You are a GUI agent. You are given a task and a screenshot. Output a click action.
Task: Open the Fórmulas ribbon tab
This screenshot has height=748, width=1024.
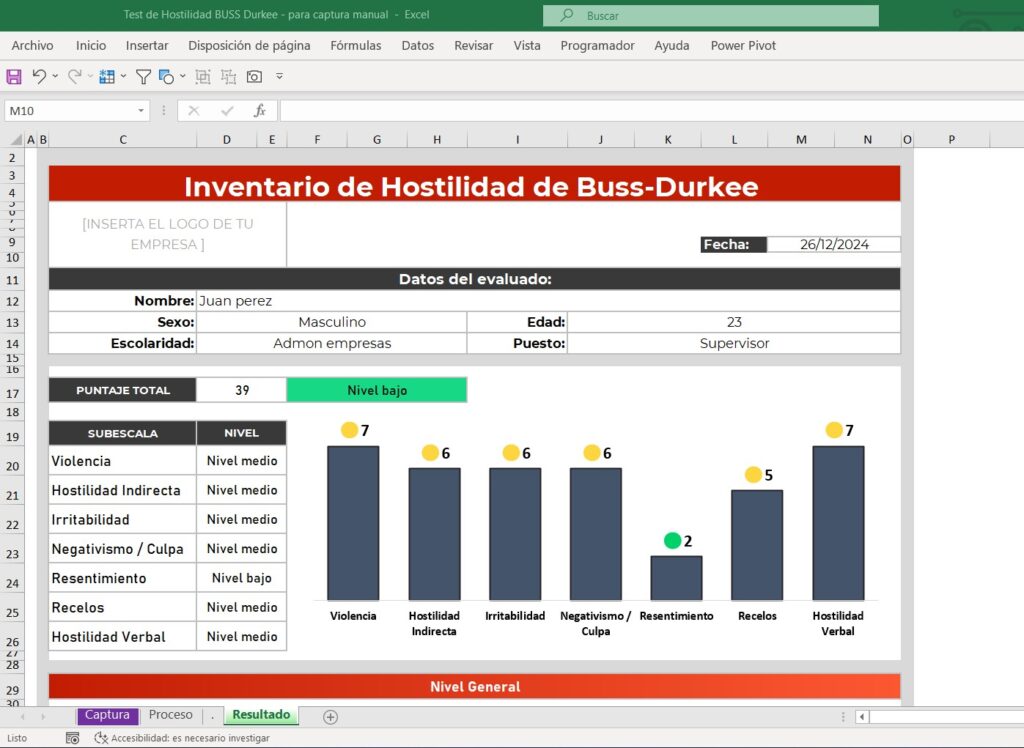click(x=355, y=46)
